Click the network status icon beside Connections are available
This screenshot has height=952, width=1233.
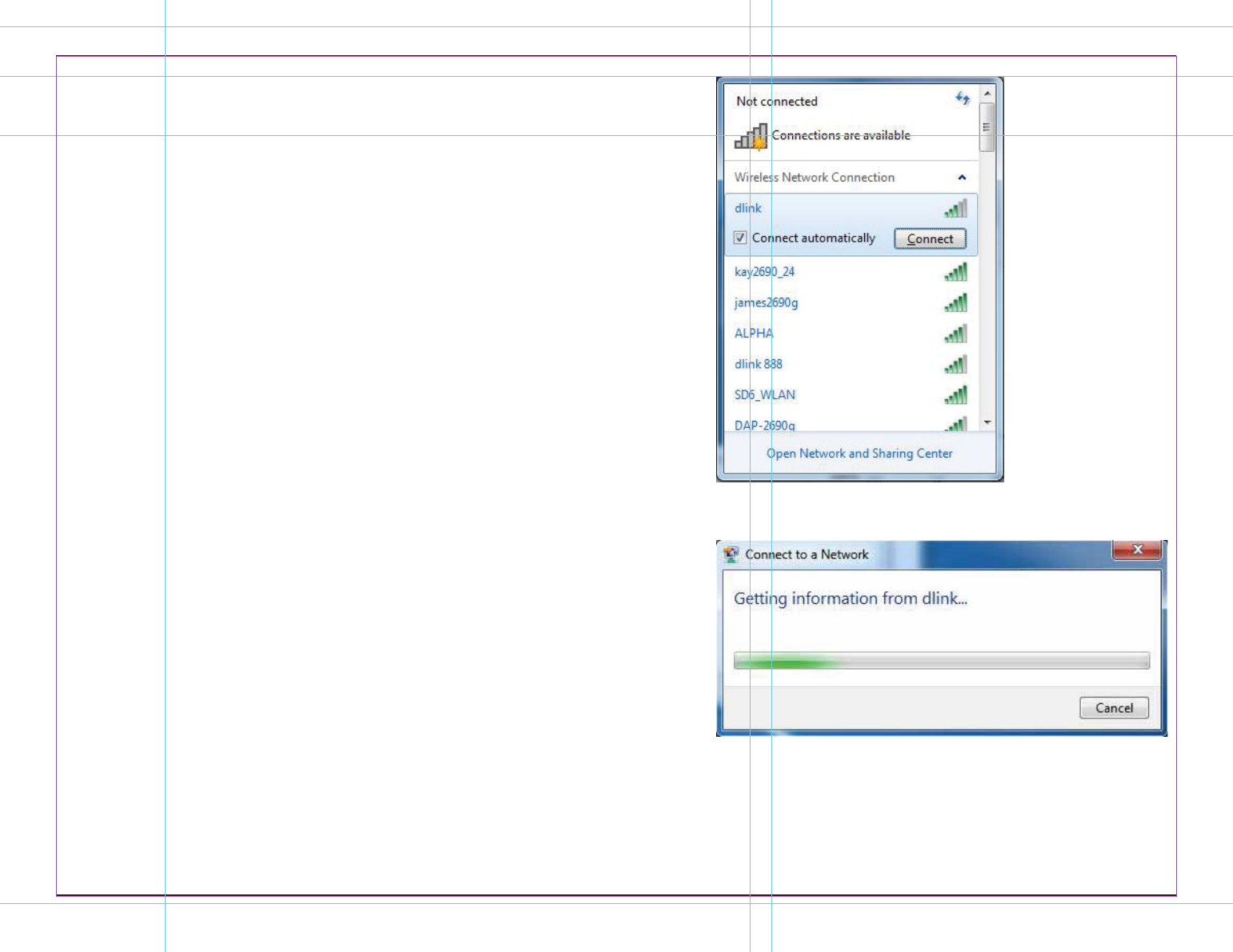coord(751,137)
